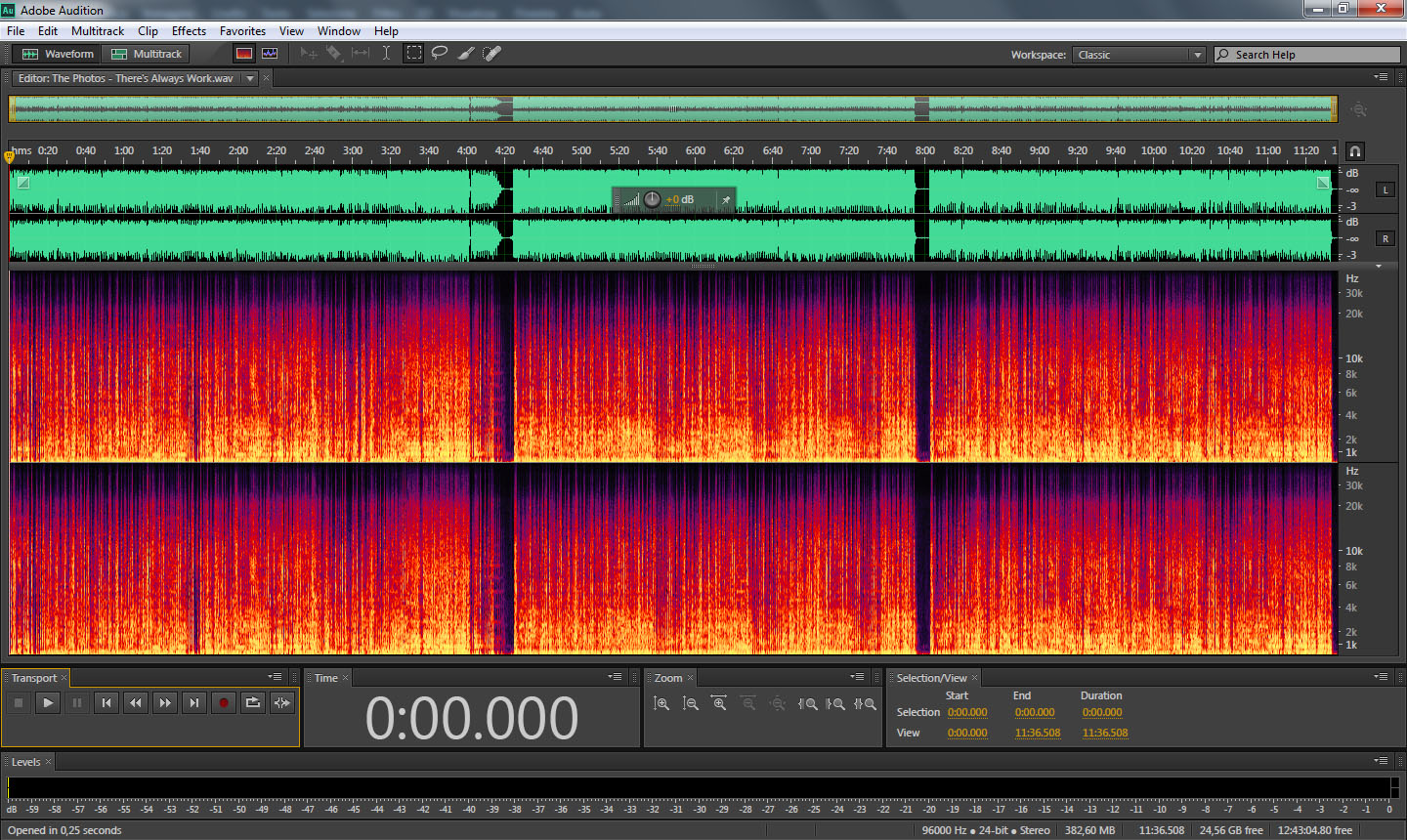This screenshot has width=1407, height=840.
Task: Toggle Skip Selection in Transport
Action: click(282, 702)
